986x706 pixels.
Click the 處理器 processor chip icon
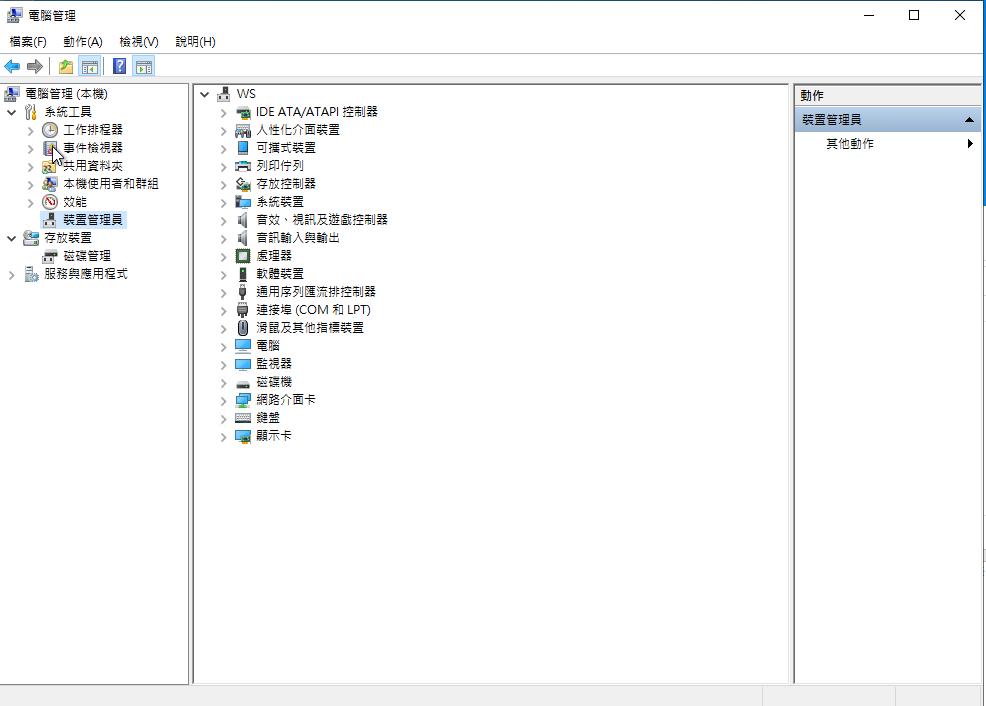[242, 256]
